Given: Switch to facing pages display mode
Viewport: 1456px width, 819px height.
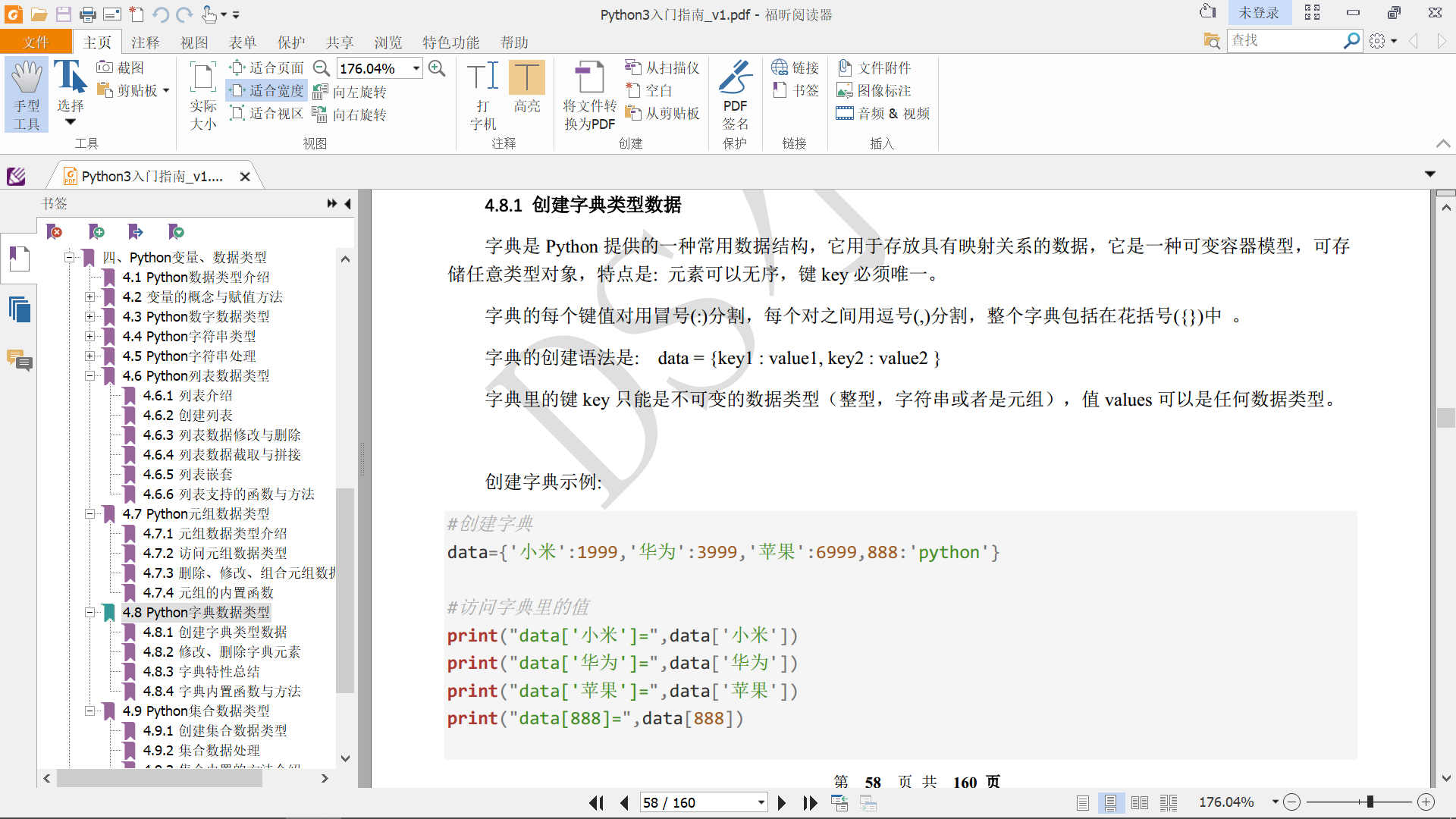Looking at the screenshot, I should (x=1139, y=802).
